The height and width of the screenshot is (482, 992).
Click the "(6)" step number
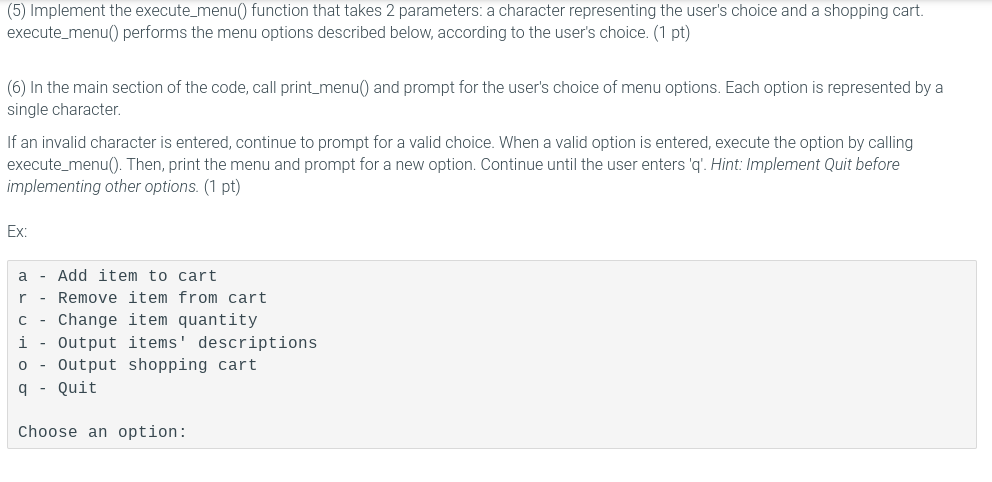(16, 88)
